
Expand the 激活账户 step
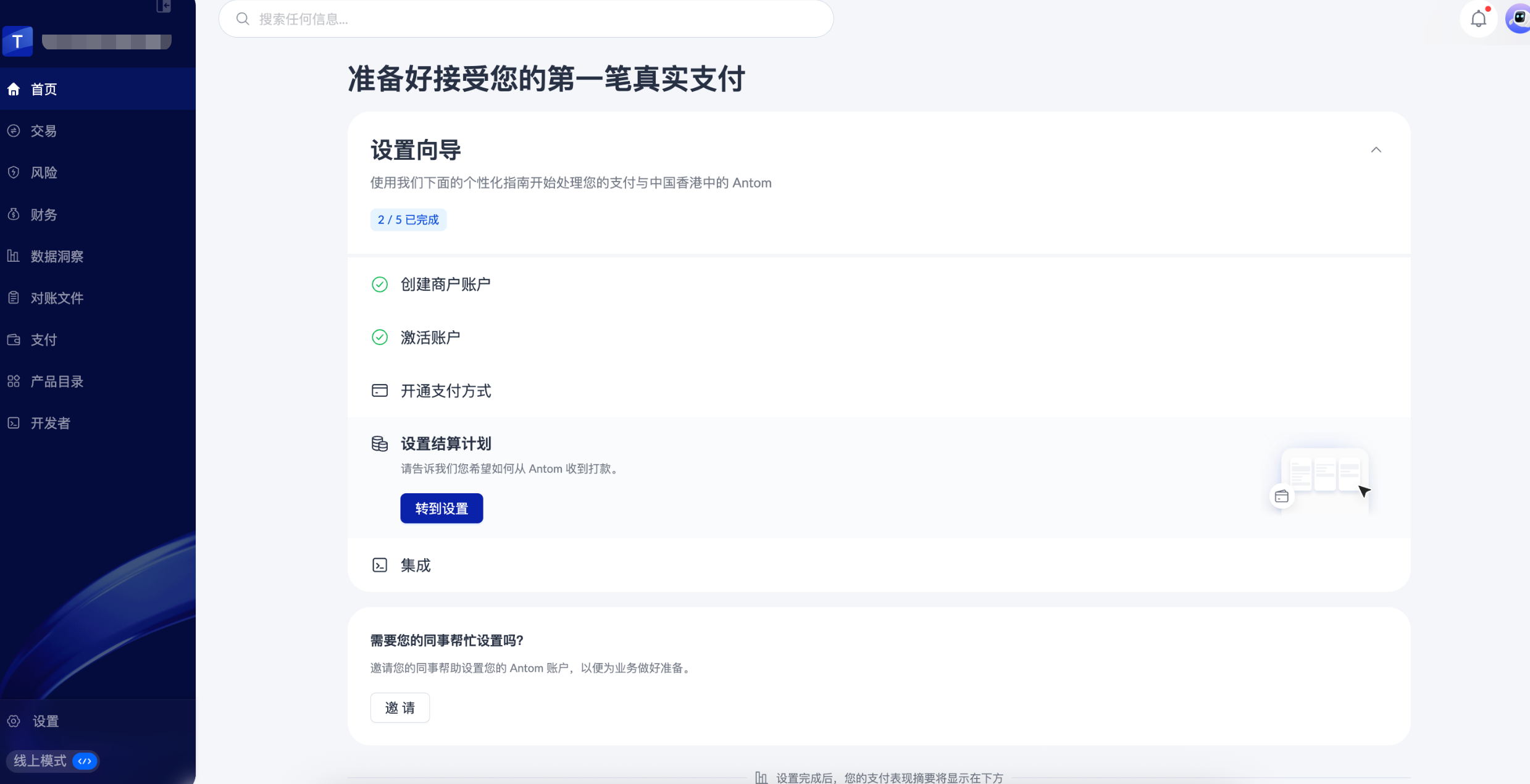879,337
